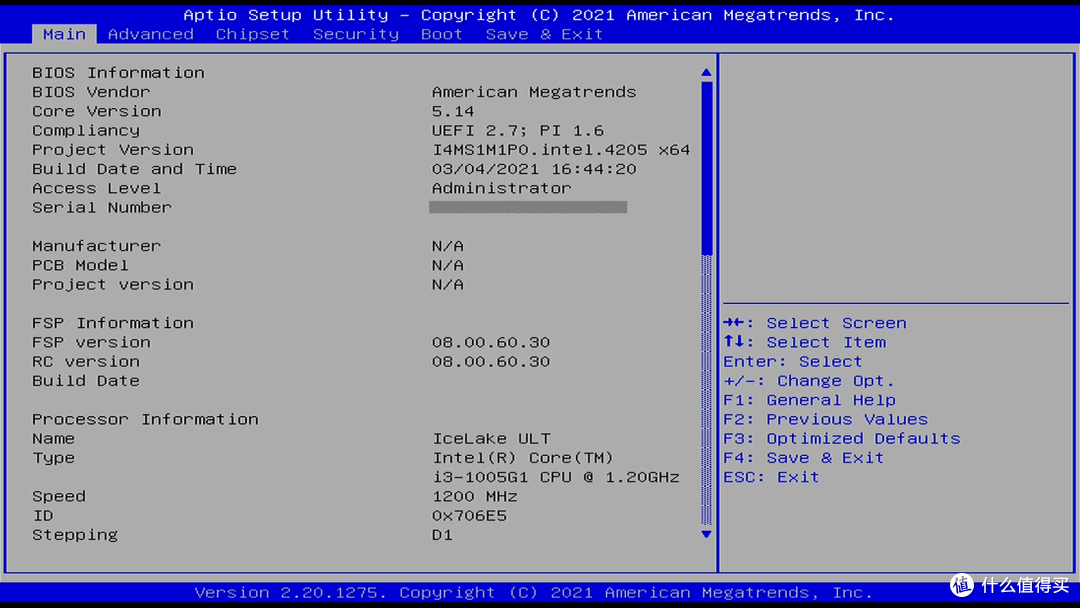Click processor Type Intel(R) Core(TM) value
This screenshot has width=1080, height=608.
(x=523, y=458)
